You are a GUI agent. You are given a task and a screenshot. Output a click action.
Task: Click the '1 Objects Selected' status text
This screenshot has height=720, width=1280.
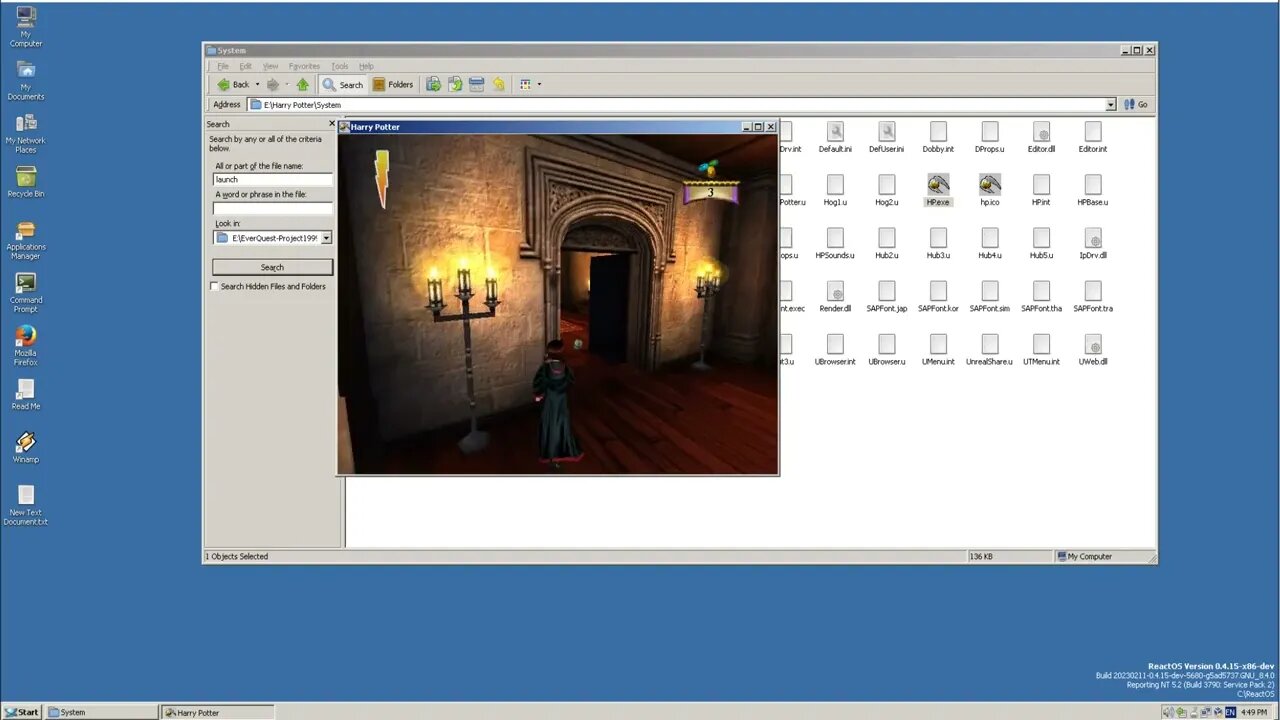click(237, 556)
